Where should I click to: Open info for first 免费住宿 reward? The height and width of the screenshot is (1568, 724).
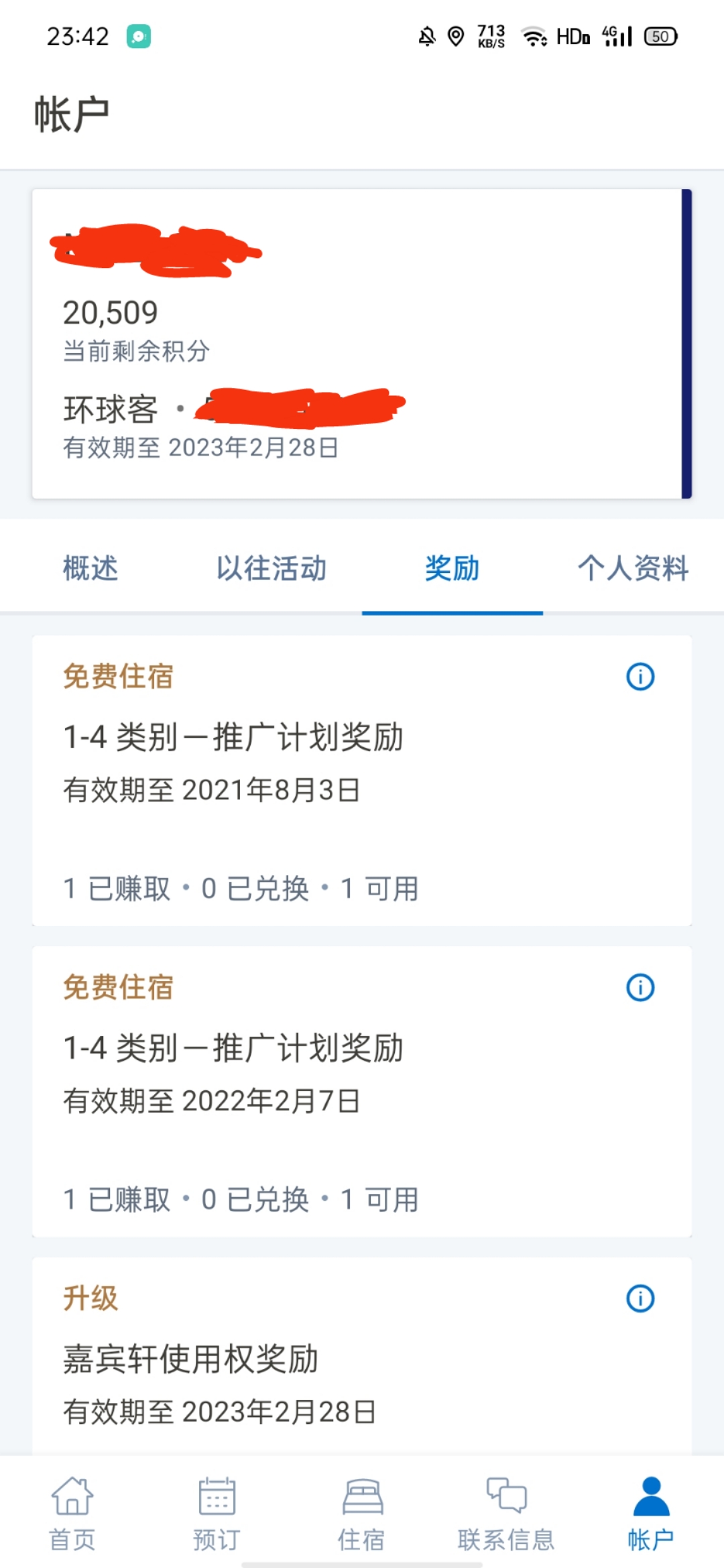(x=640, y=676)
